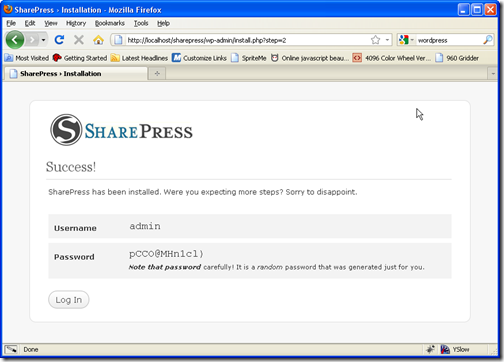The height and width of the screenshot is (362, 504).
Task: Go back using the green Back arrow
Action: [x=15, y=40]
